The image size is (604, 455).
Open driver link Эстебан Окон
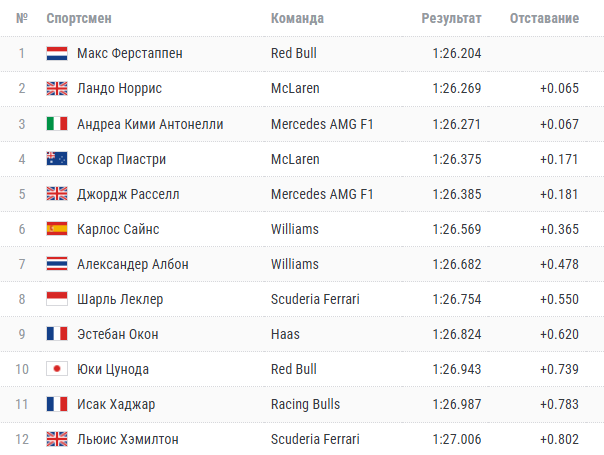[118, 334]
